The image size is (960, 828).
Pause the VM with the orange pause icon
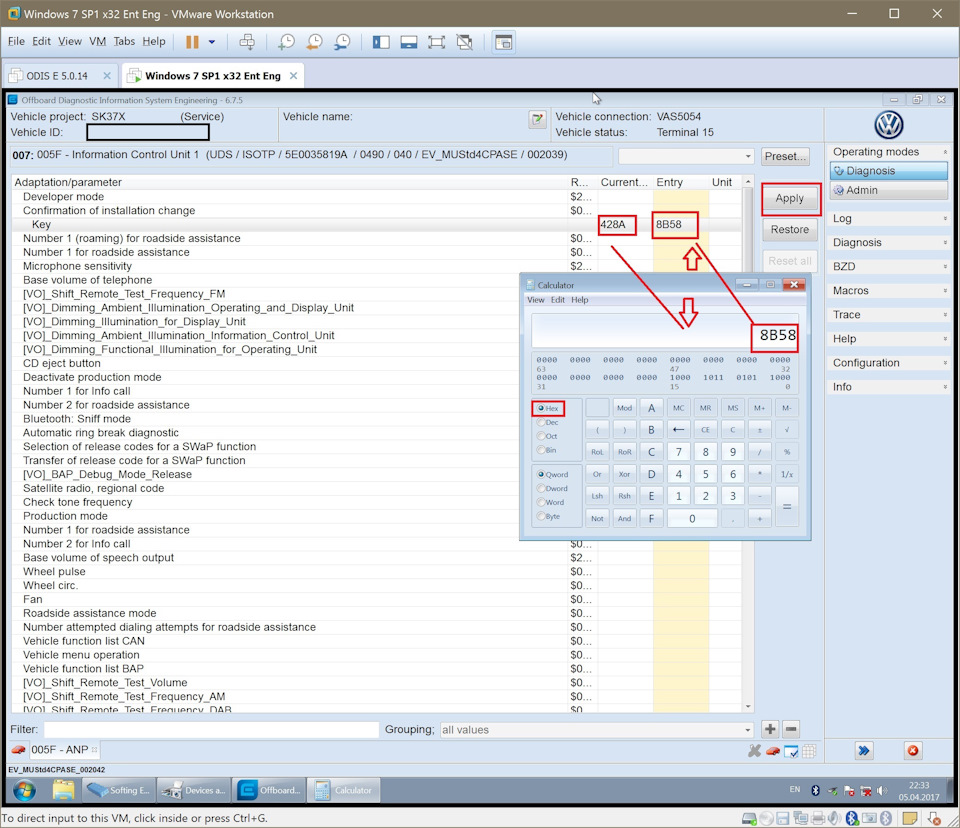tap(192, 42)
